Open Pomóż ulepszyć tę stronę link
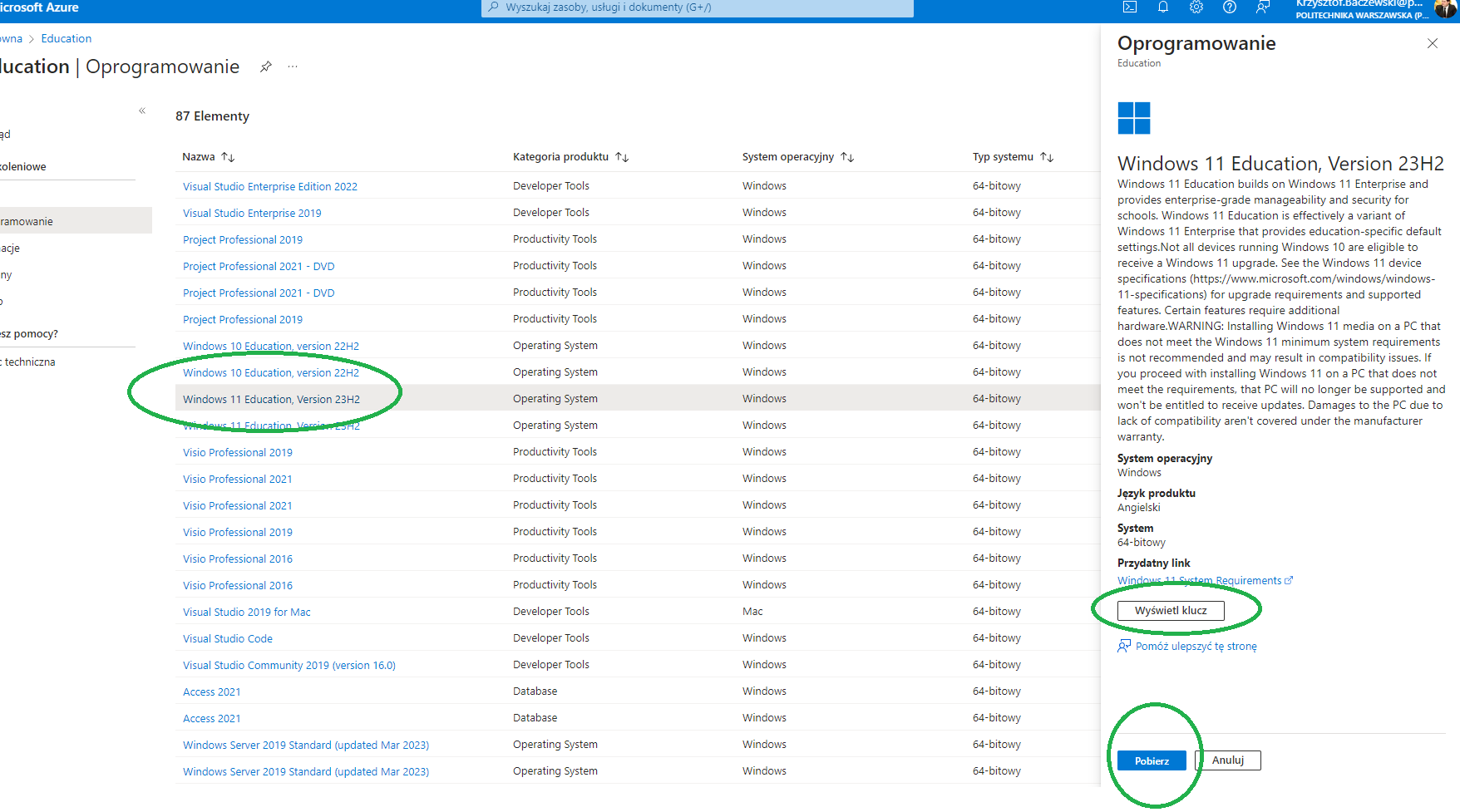1460x812 pixels. (1187, 646)
